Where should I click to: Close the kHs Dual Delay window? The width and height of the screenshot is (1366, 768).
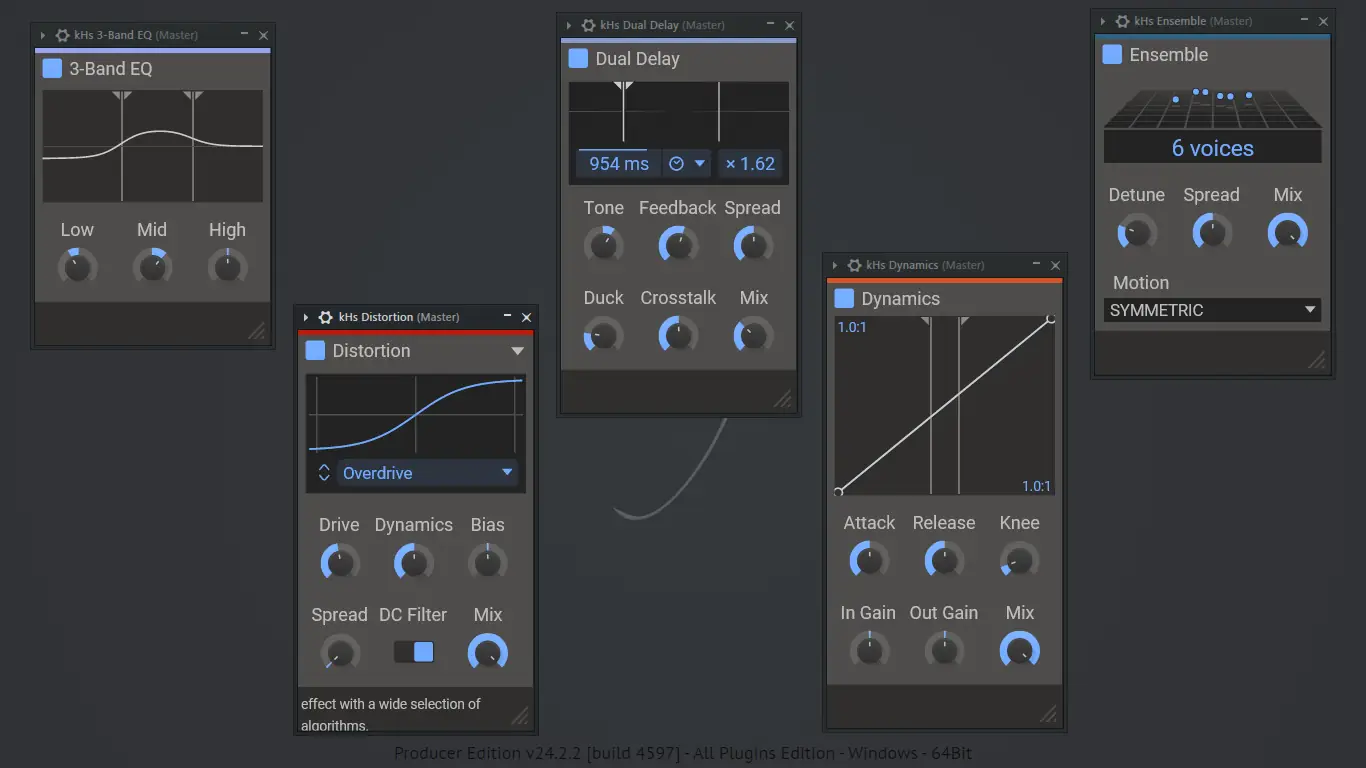pyautogui.click(x=789, y=25)
